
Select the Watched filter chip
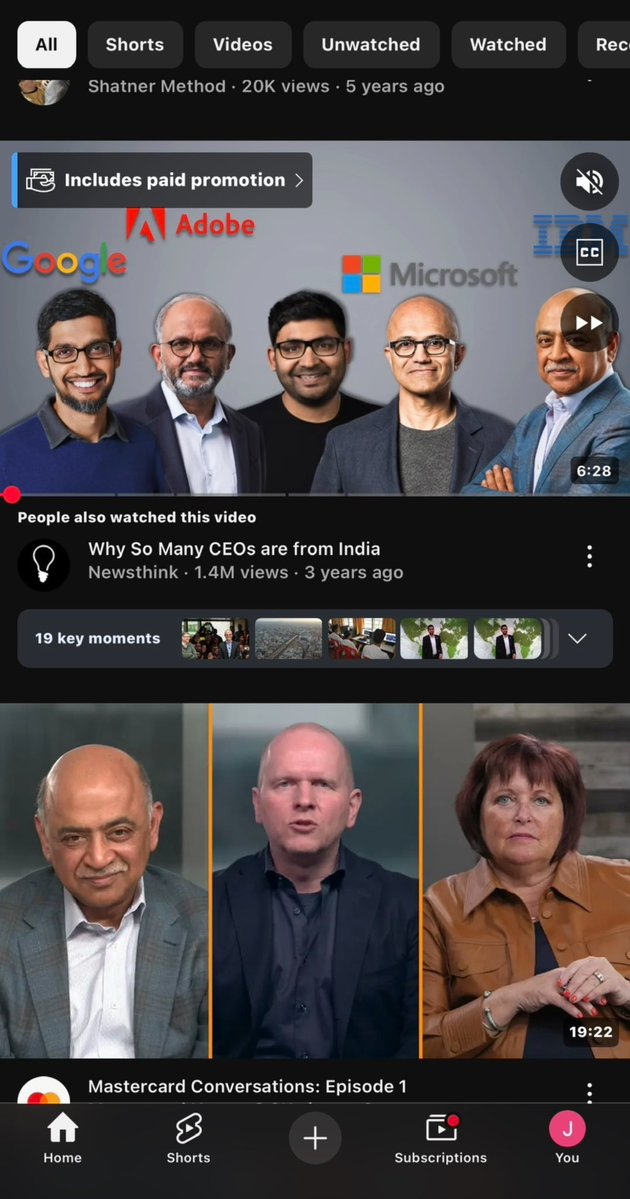click(x=508, y=44)
